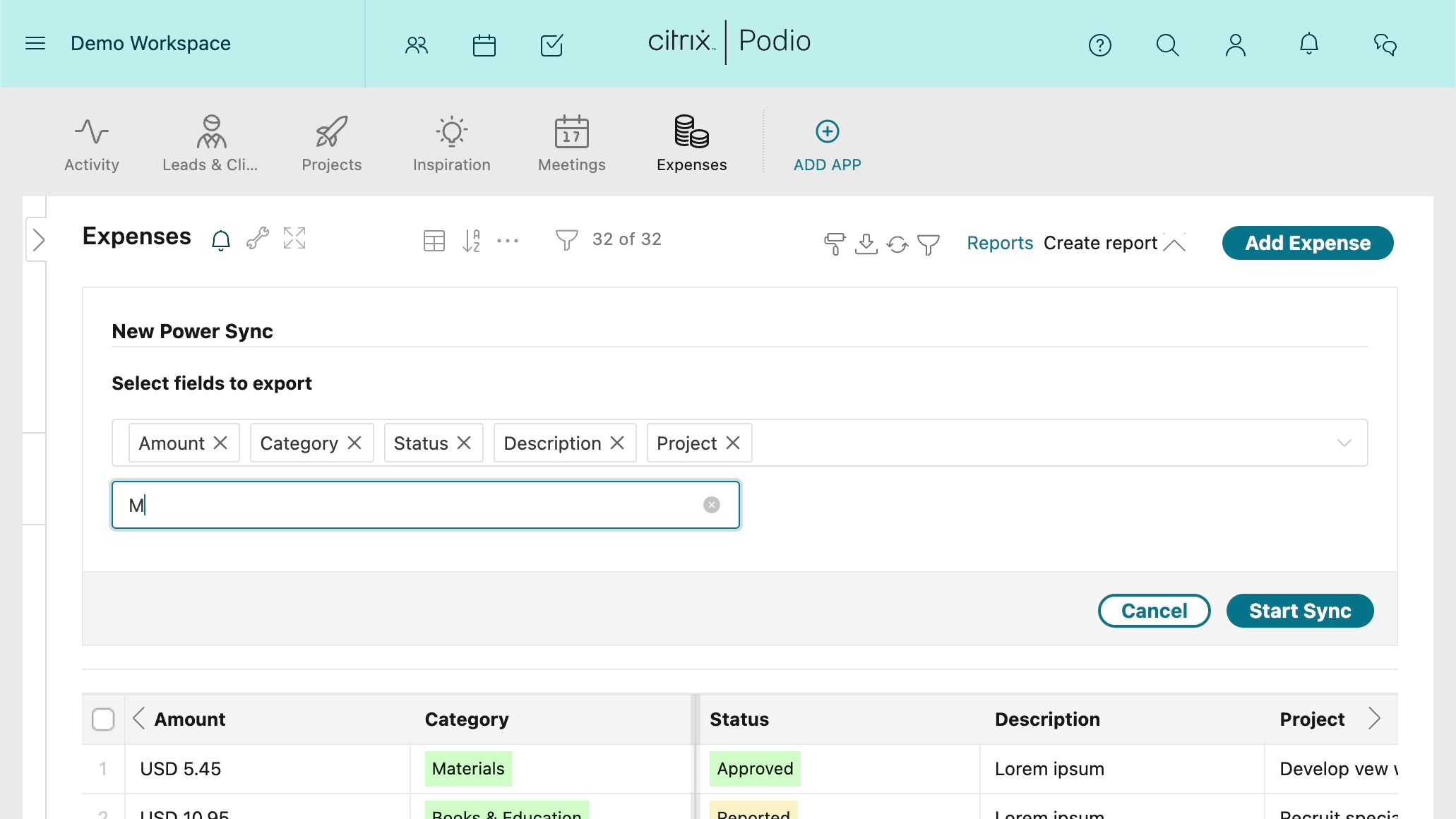Expand the left sidebar chevron
The height and width of the screenshot is (819, 1456).
[38, 241]
